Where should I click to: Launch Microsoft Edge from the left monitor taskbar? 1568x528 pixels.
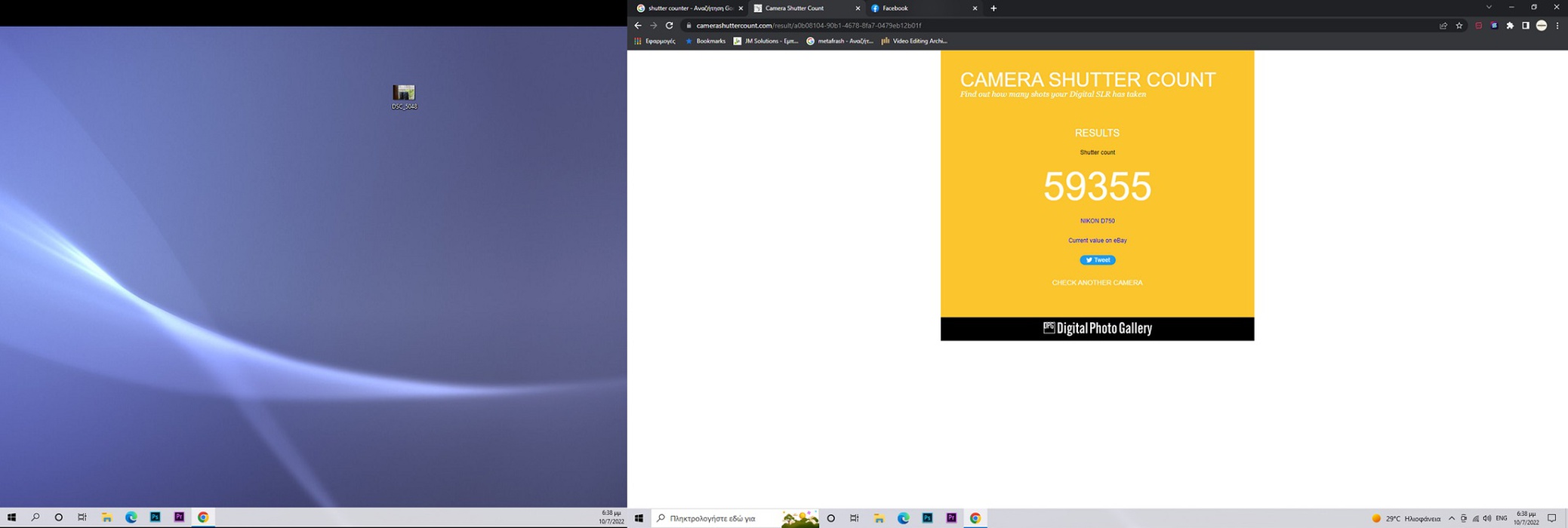tap(131, 517)
